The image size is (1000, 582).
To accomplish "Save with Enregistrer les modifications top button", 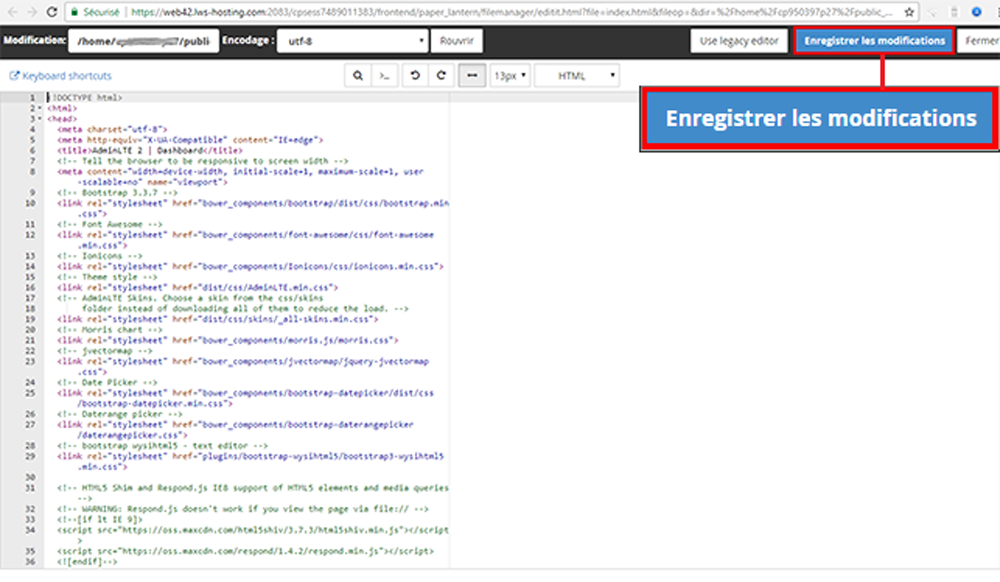I will 874,41.
